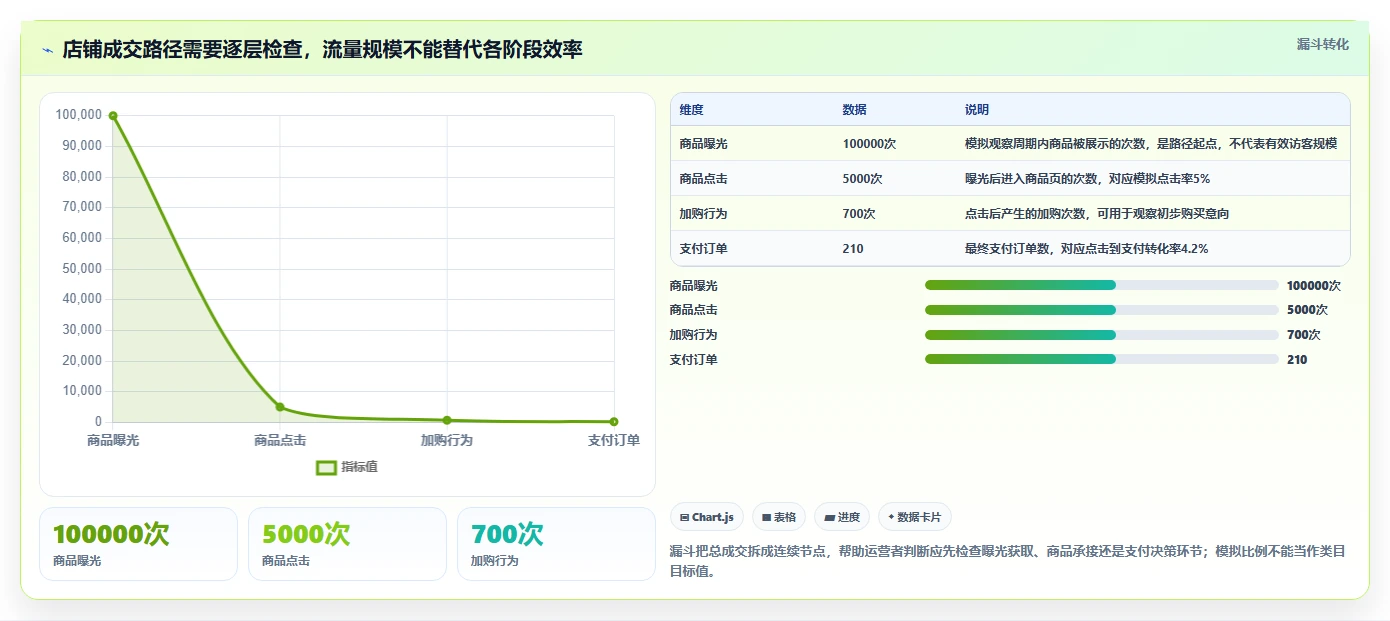Click the 商品曝光 progress bar
The width and height of the screenshot is (1390, 621).
tap(1102, 285)
